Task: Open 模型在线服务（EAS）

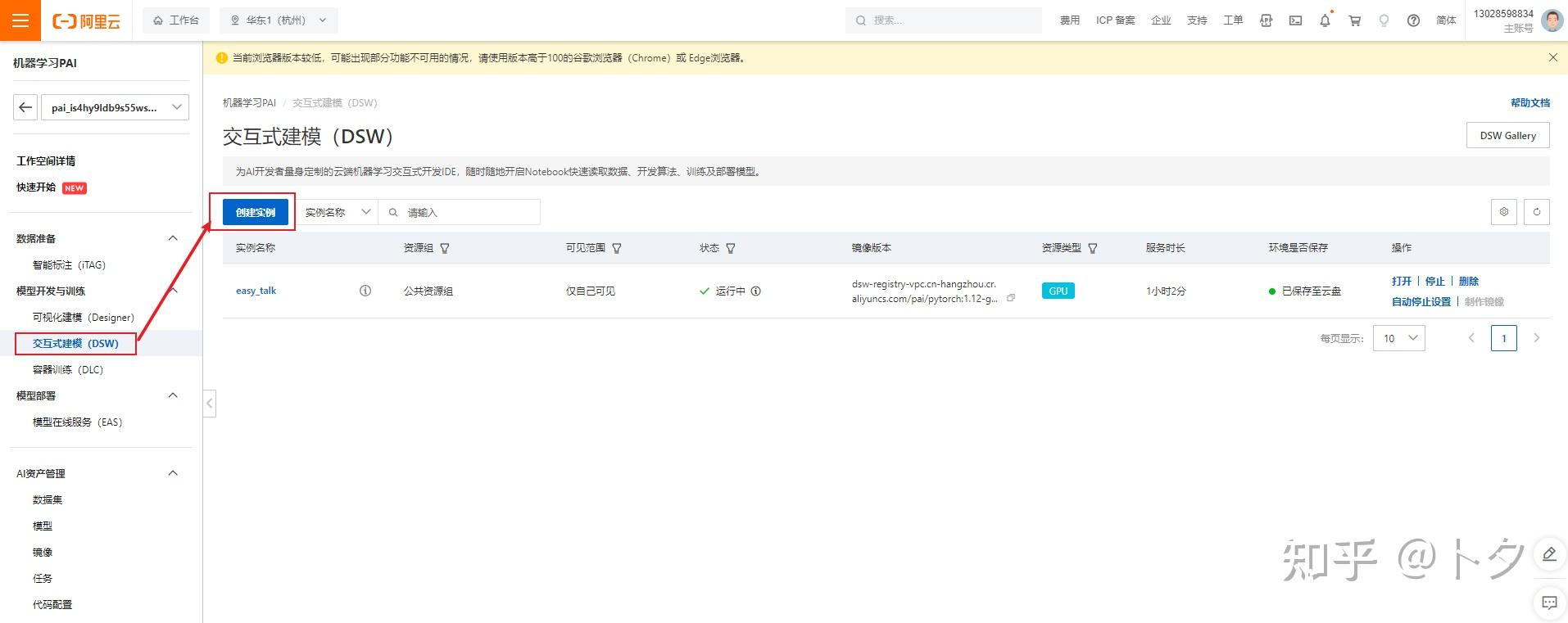Action: coord(78,422)
